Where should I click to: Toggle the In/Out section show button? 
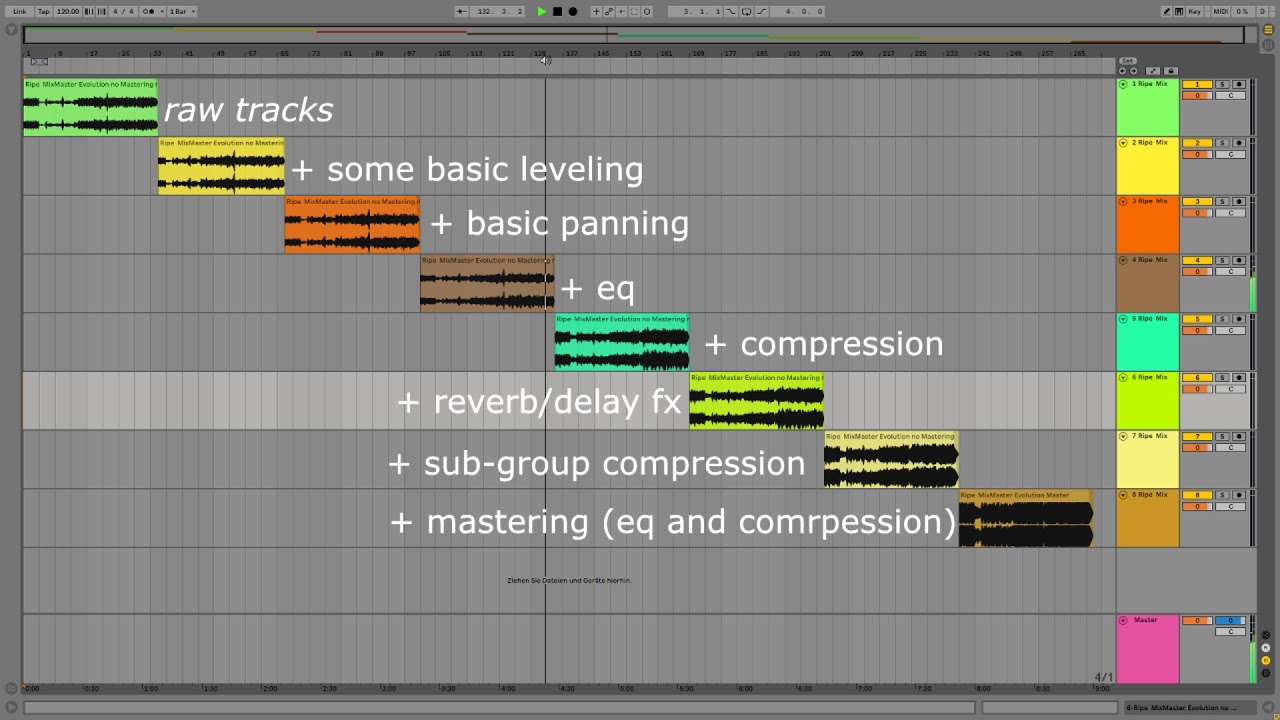tap(1266, 635)
